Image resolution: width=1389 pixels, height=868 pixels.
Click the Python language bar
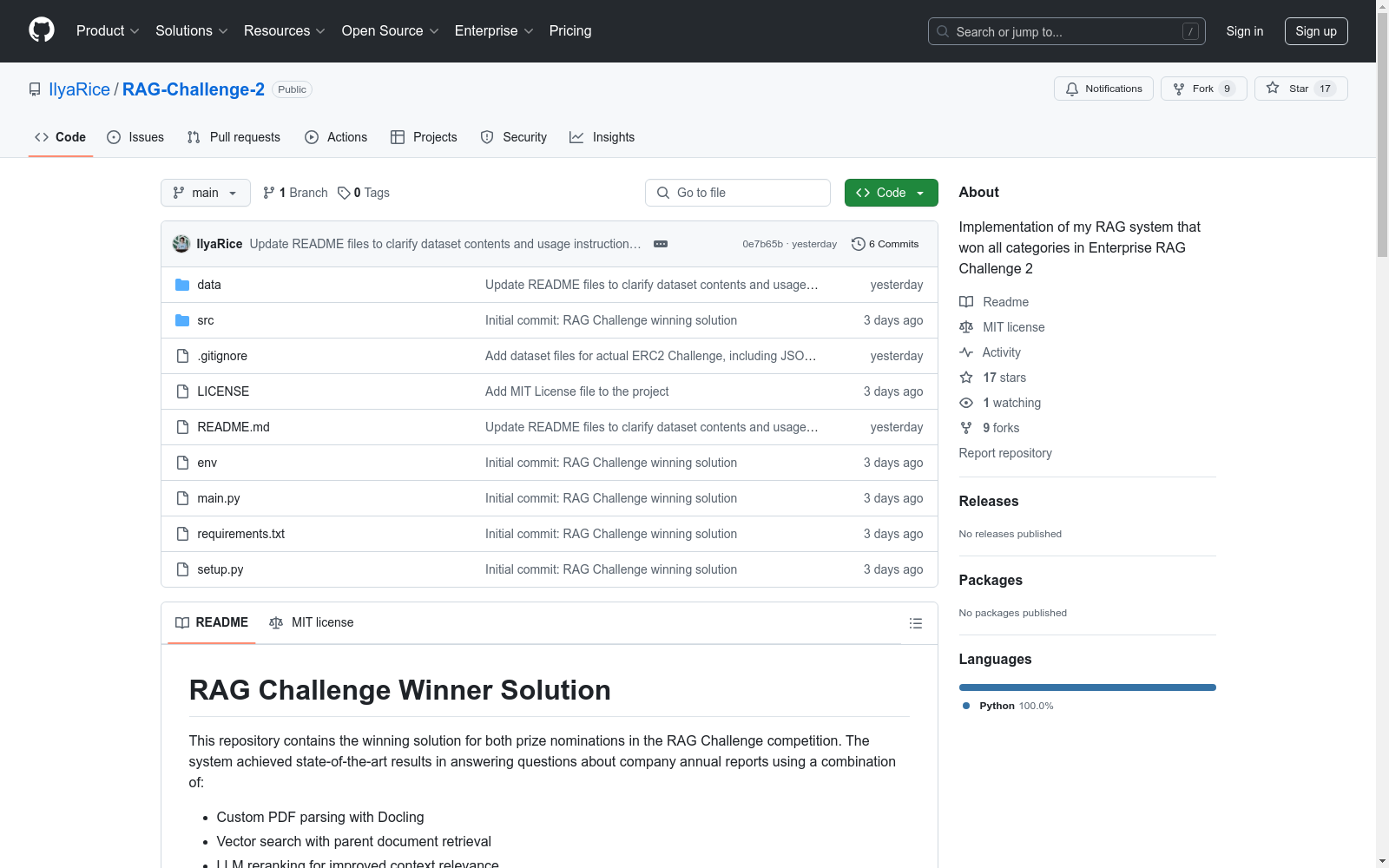click(1088, 687)
